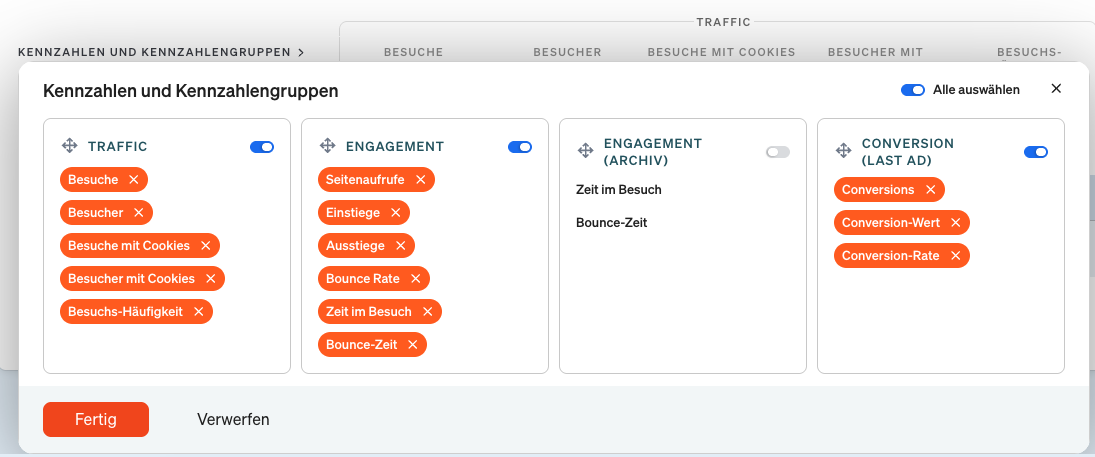Screen dimensions: 1095x457
Task: Enable the Engagement (Archiv) toggle
Action: click(x=778, y=152)
